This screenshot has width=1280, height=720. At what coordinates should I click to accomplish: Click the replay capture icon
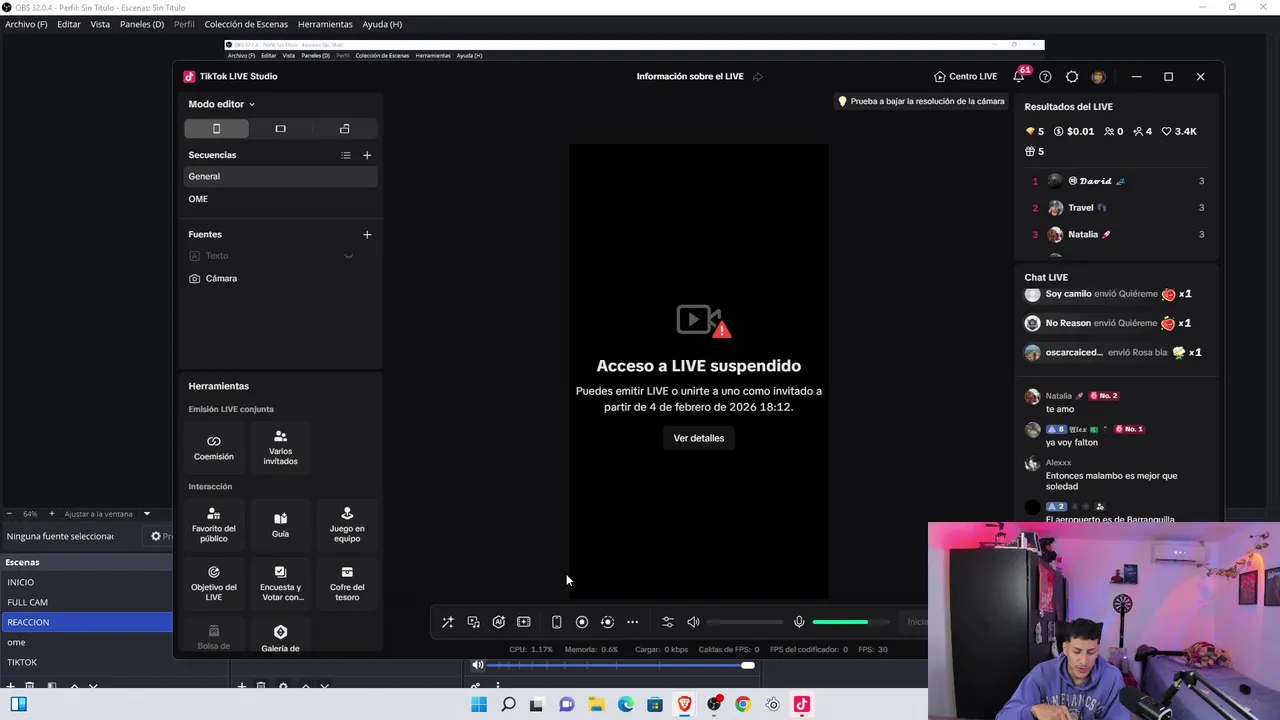[x=607, y=622]
